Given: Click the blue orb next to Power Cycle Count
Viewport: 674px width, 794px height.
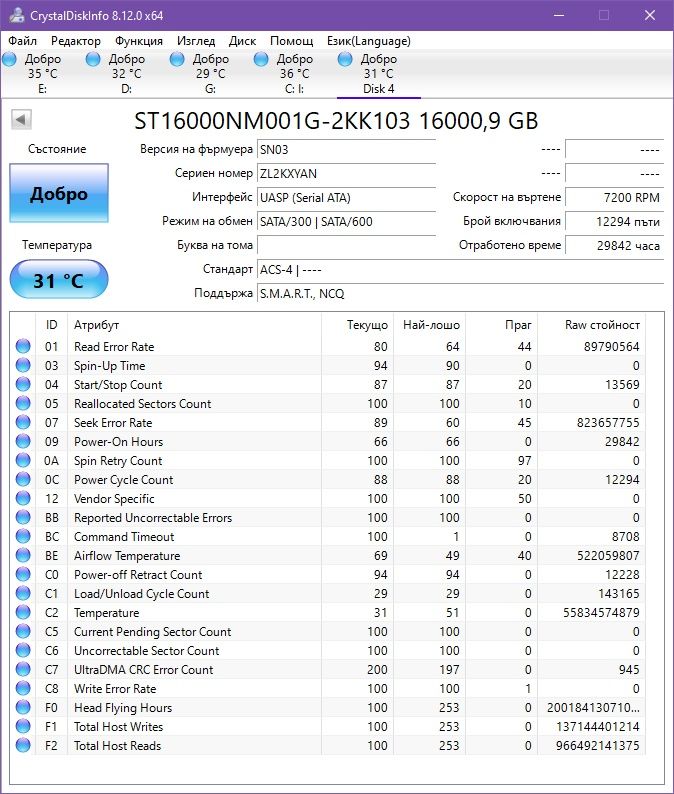Looking at the screenshot, I should [23, 479].
